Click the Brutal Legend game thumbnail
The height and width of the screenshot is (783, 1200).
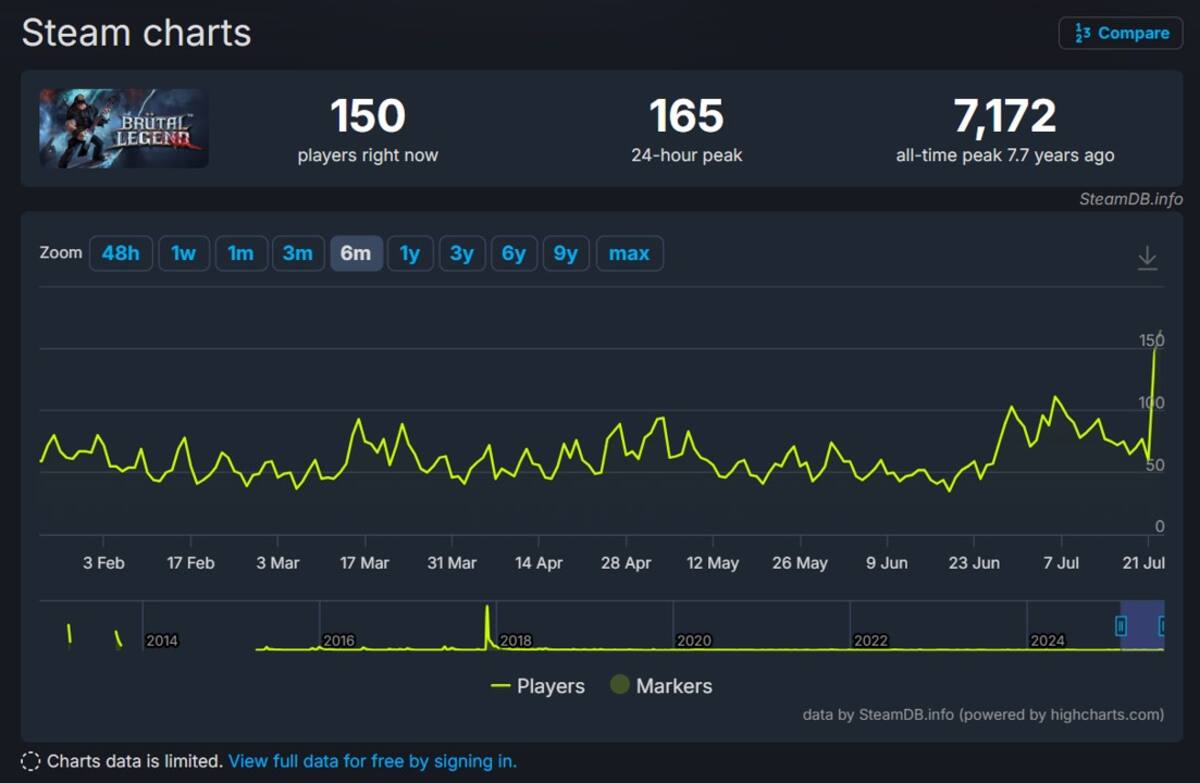click(124, 128)
